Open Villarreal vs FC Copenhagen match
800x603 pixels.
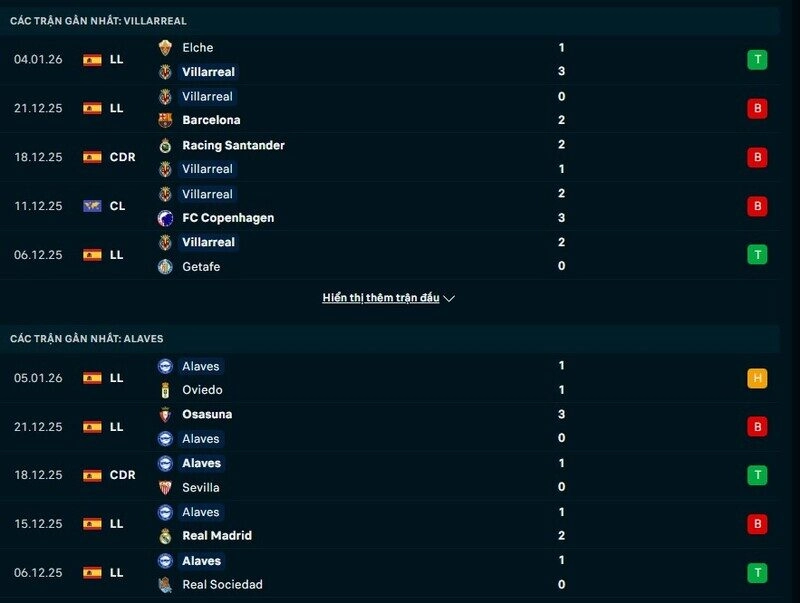tap(400, 206)
